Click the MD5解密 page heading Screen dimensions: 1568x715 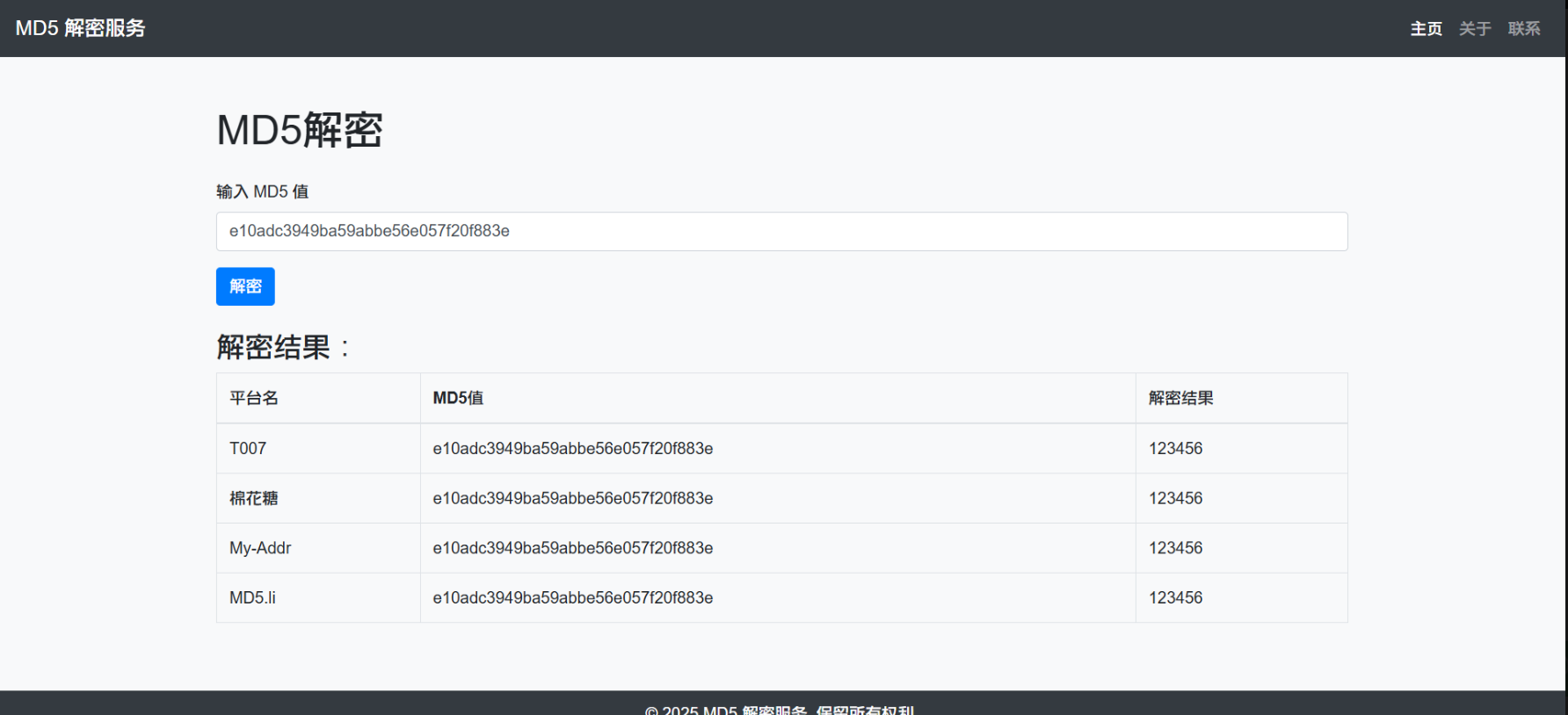click(299, 130)
